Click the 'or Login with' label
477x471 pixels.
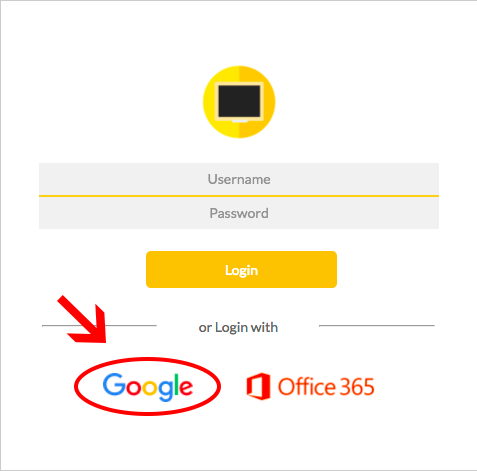(238, 328)
